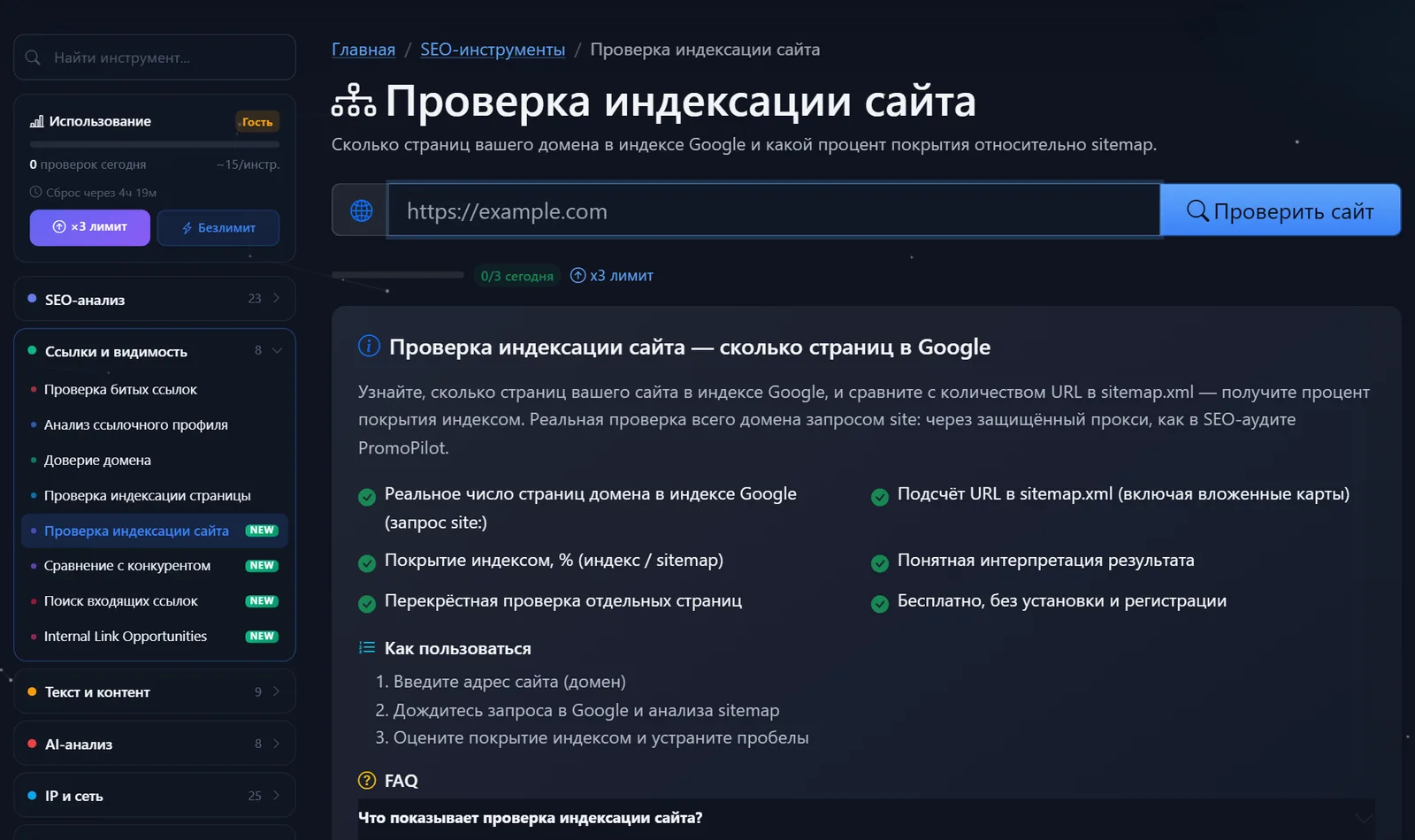Open Анализ ссылочного профиля tool

pos(155,424)
